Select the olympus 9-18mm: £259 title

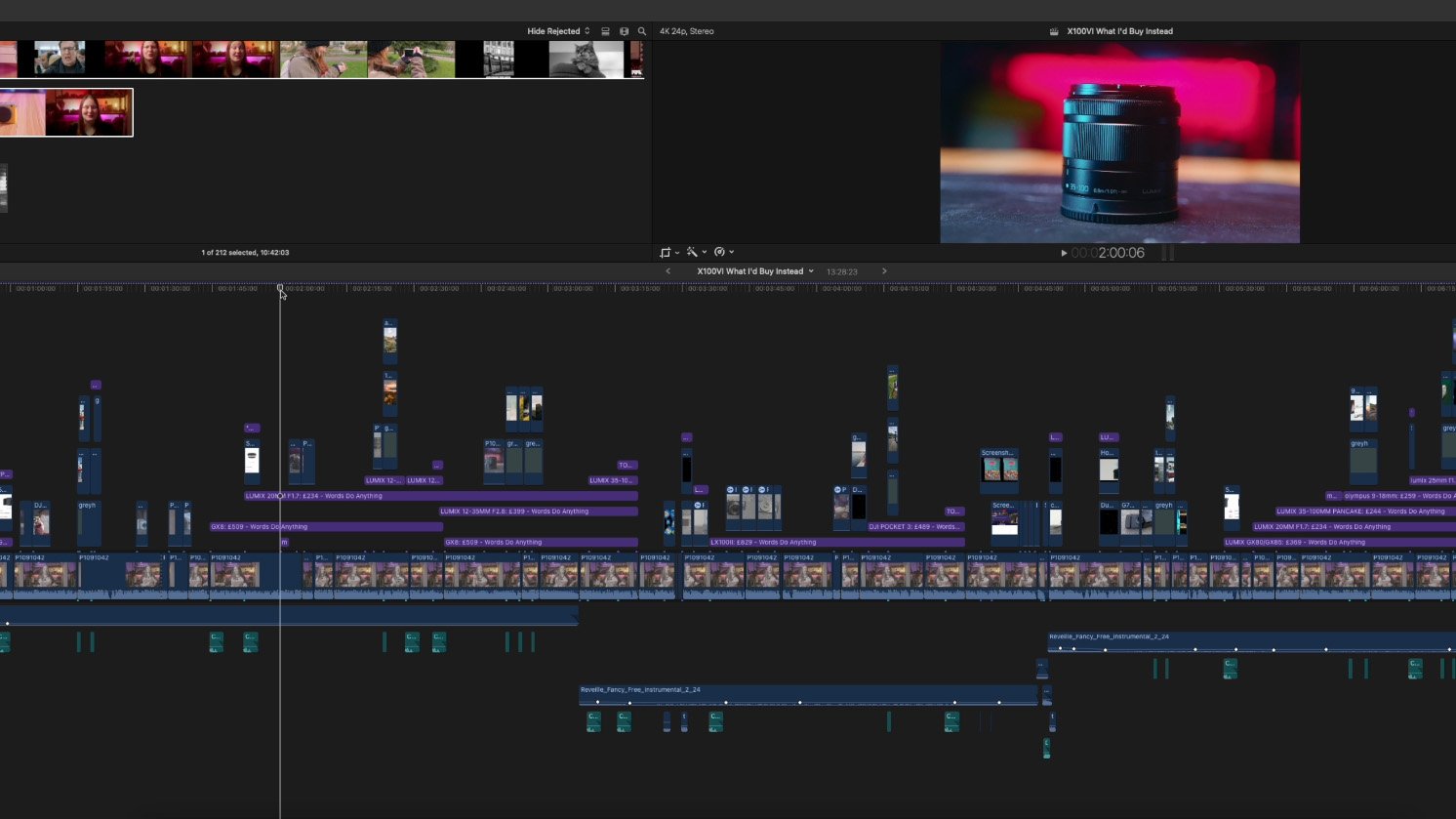click(x=1399, y=496)
